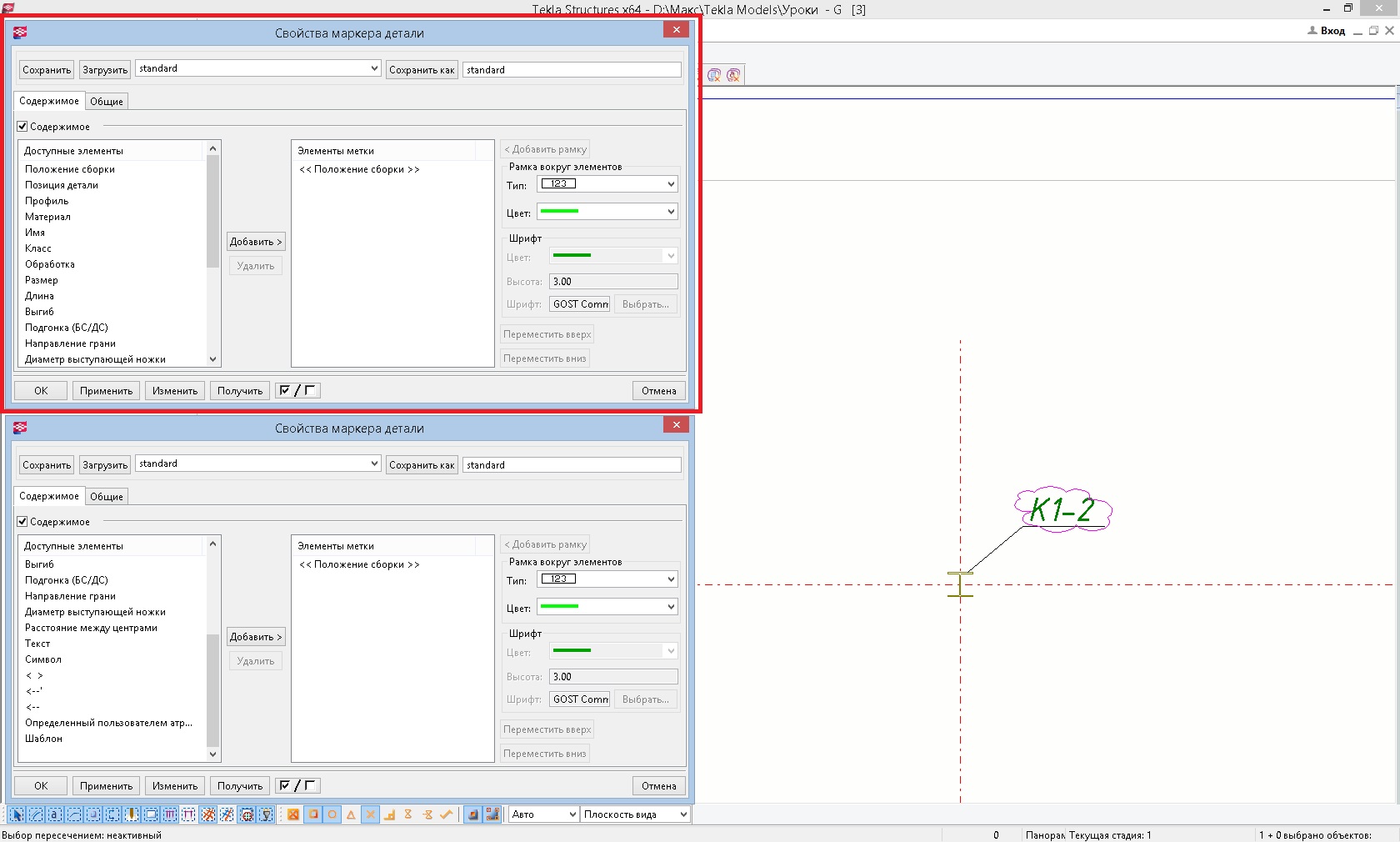The width and height of the screenshot is (1400, 842).
Task: Click the select-all arrow icon in selection toolbar
Action: 17,814
